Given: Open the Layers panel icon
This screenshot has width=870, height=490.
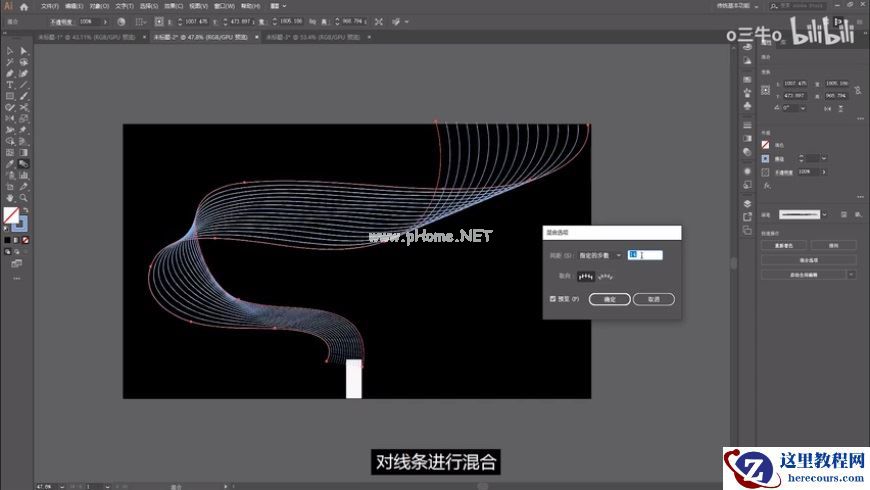Looking at the screenshot, I should tap(747, 203).
